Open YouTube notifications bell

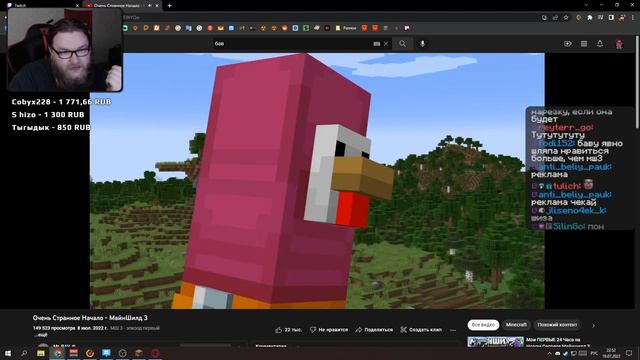click(x=600, y=44)
